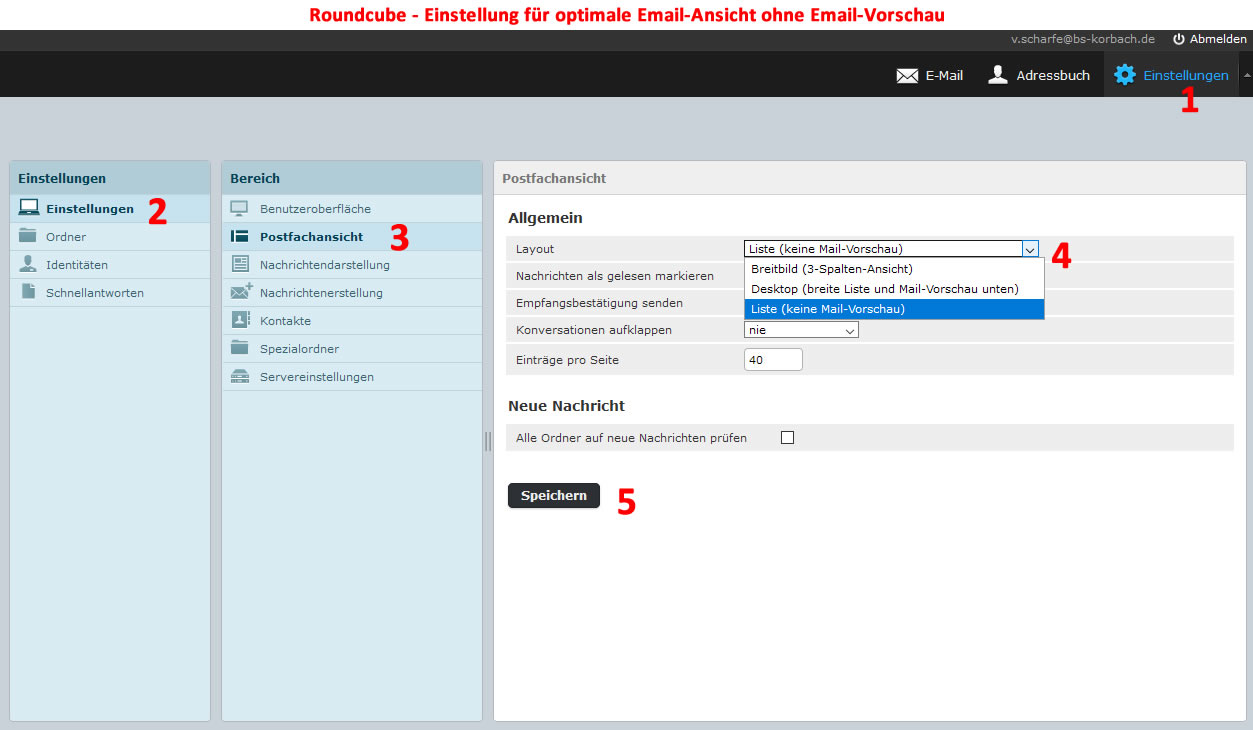Click the Allgemein heading
The width and height of the screenshot is (1253, 730).
click(x=545, y=217)
